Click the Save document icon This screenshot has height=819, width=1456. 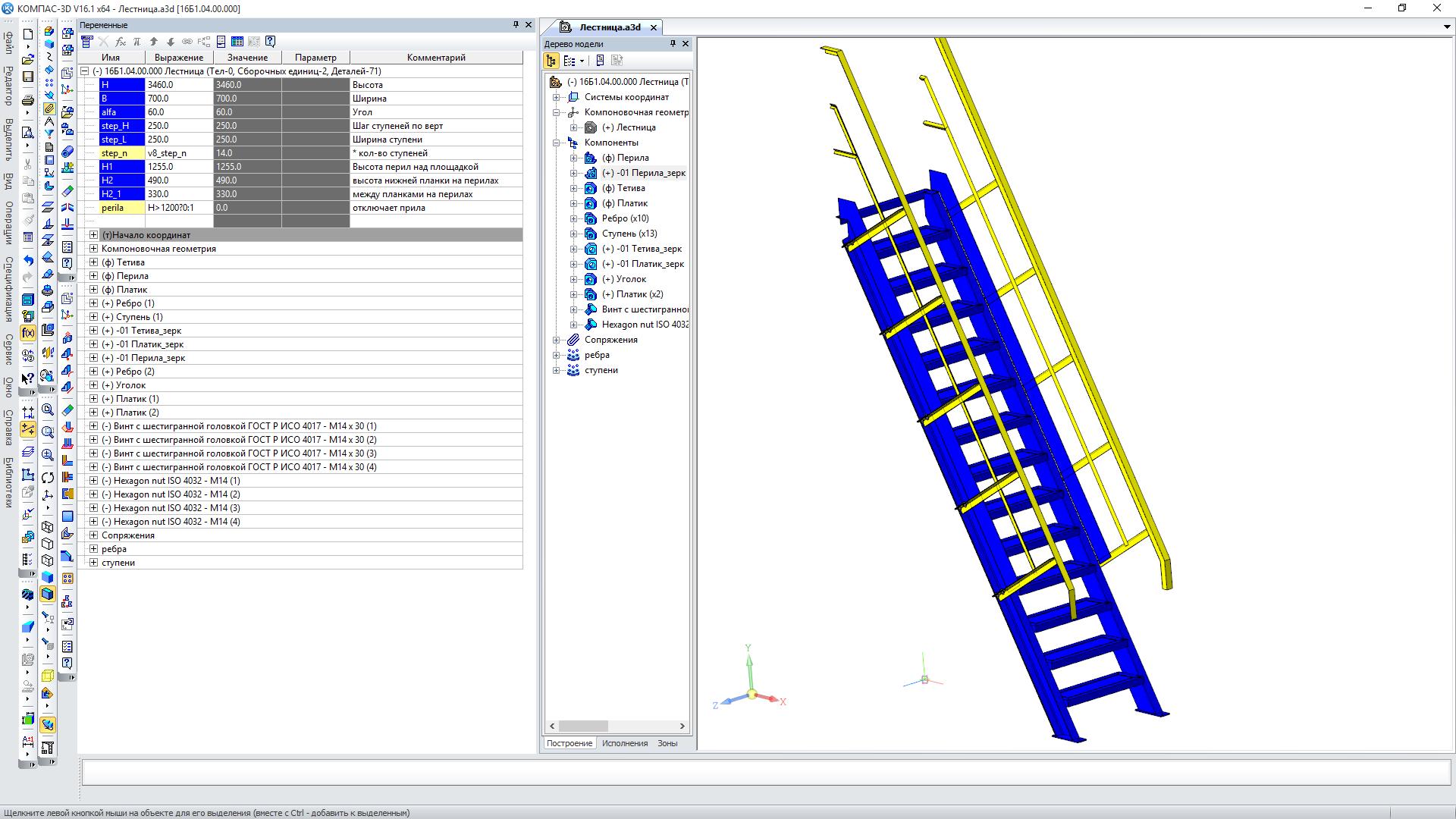tap(28, 77)
